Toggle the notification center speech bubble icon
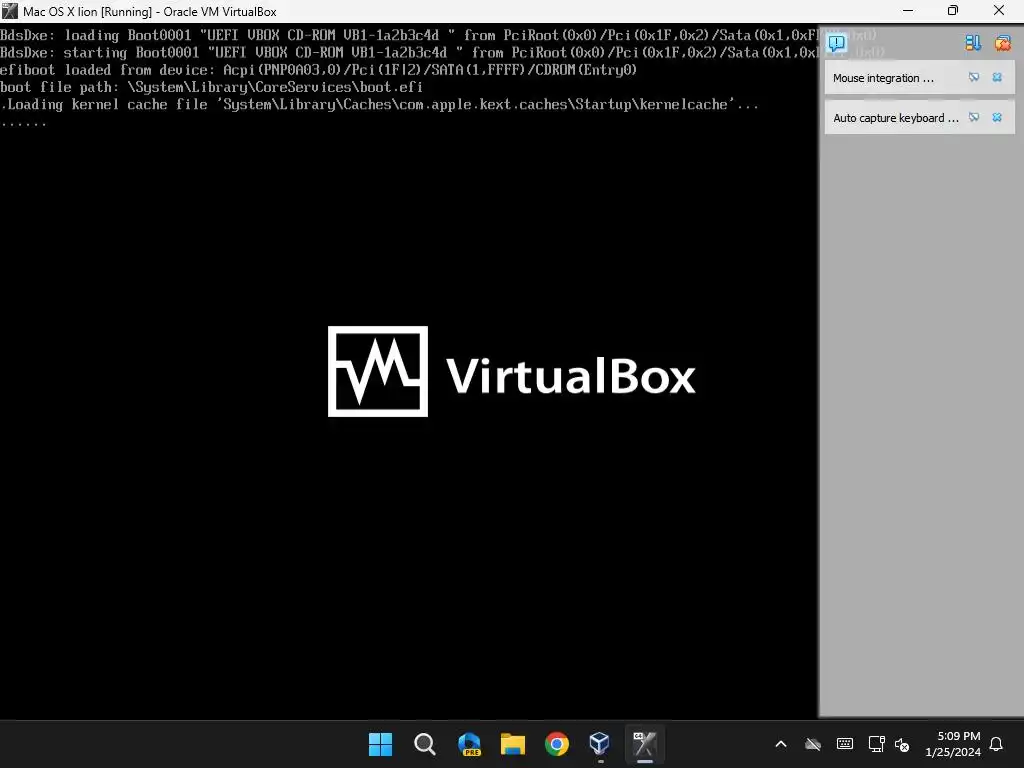 pos(837,43)
